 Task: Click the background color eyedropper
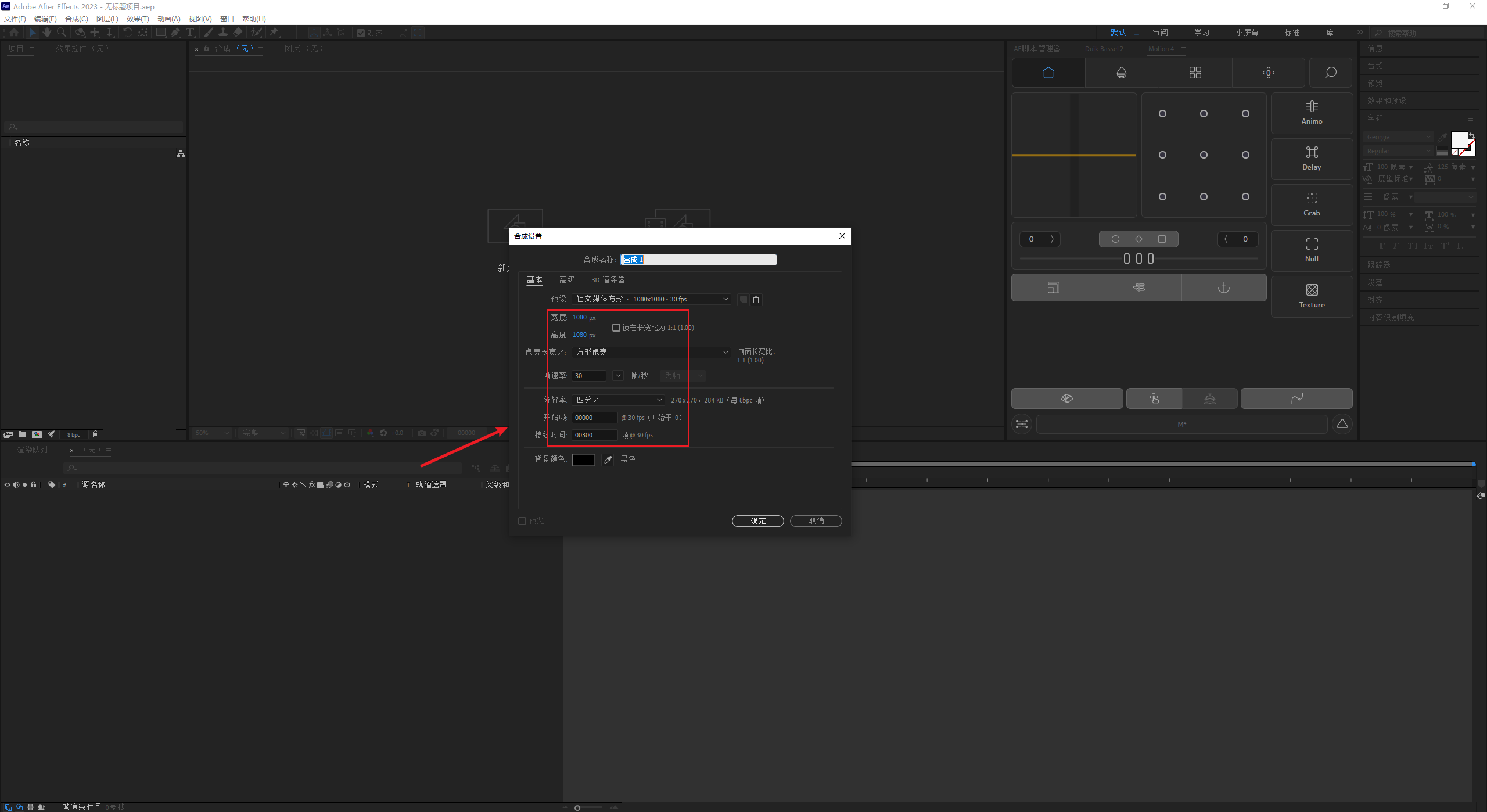point(608,460)
